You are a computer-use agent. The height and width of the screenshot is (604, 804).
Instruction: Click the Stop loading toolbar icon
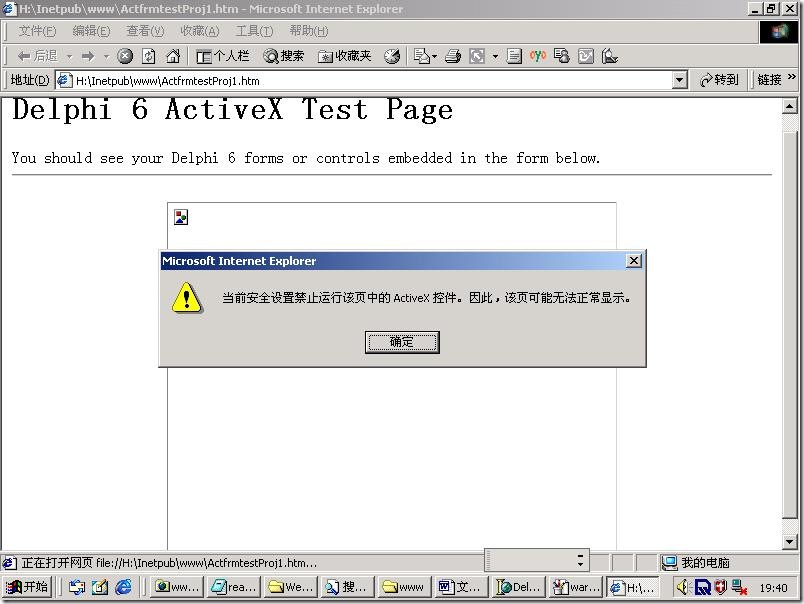125,56
